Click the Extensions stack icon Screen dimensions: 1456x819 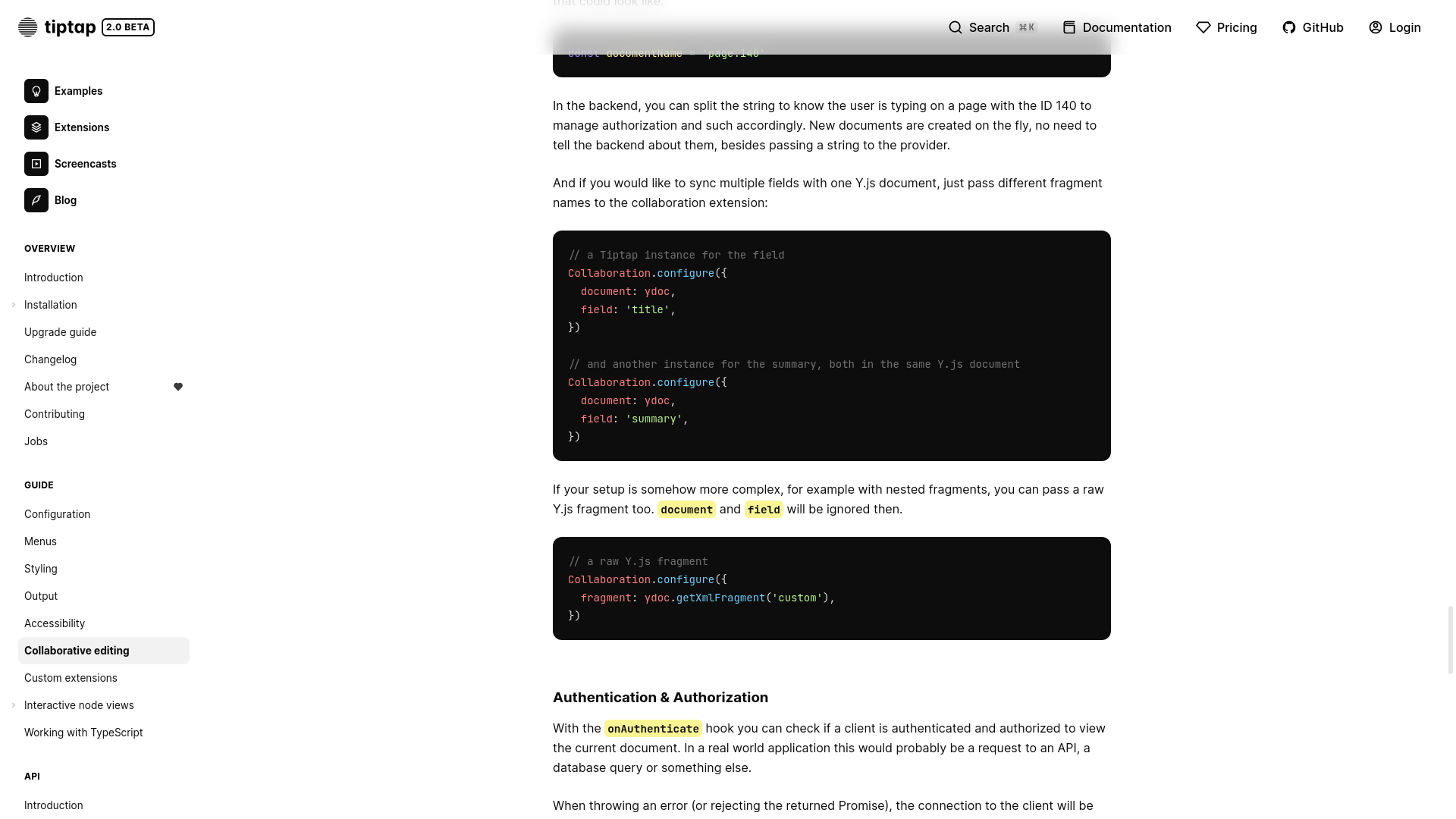(x=36, y=127)
